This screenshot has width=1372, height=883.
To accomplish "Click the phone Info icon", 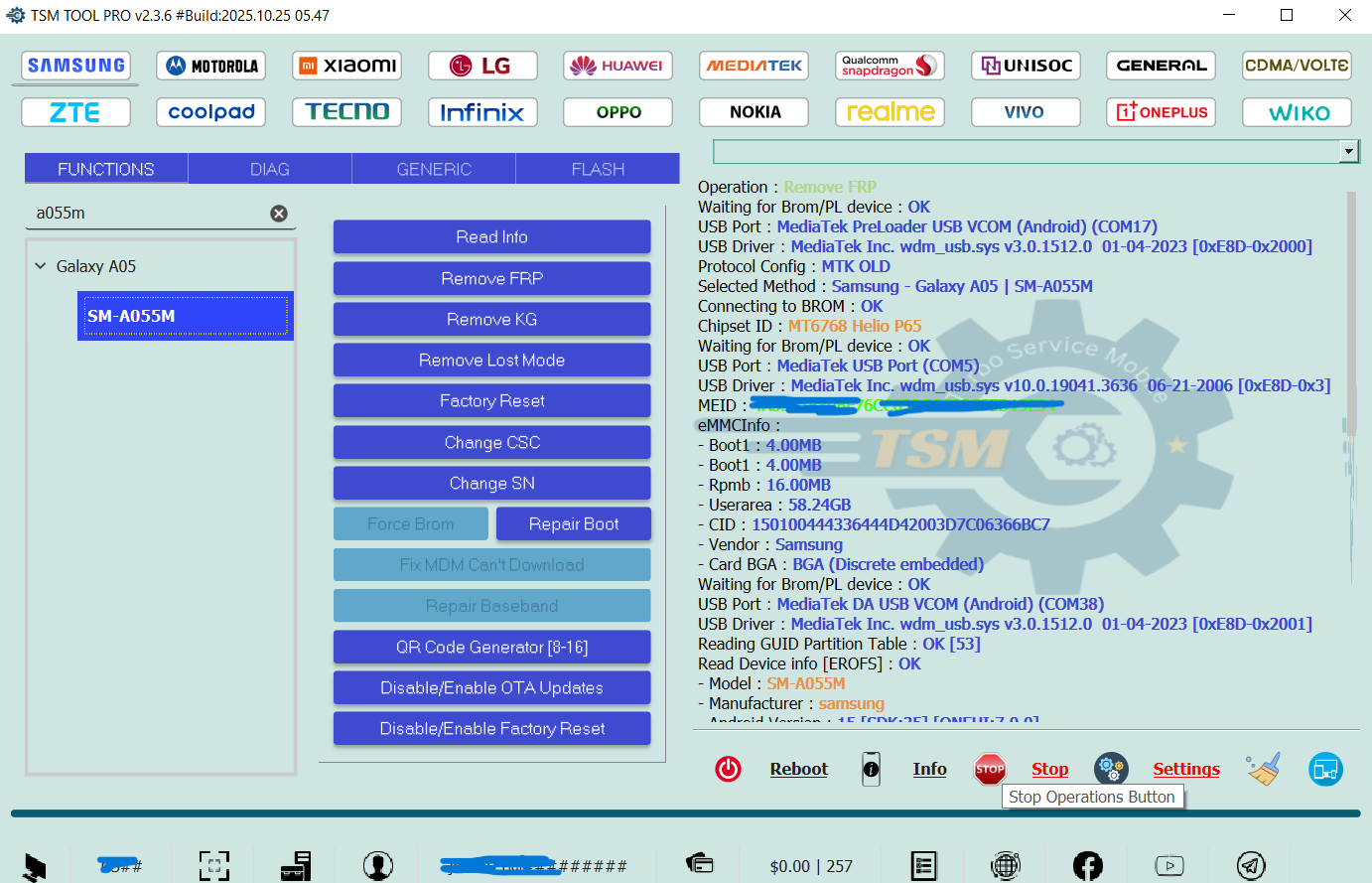I will [871, 769].
